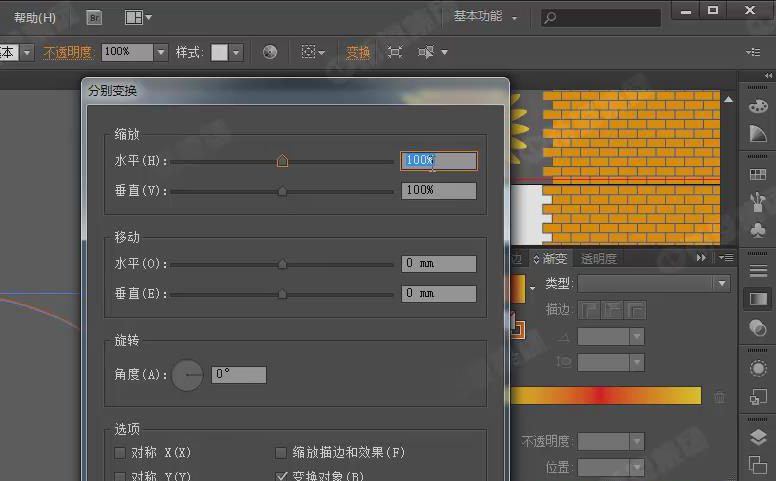Open the Layers panel icon
Viewport: 776px width, 481px height.
coord(758,437)
